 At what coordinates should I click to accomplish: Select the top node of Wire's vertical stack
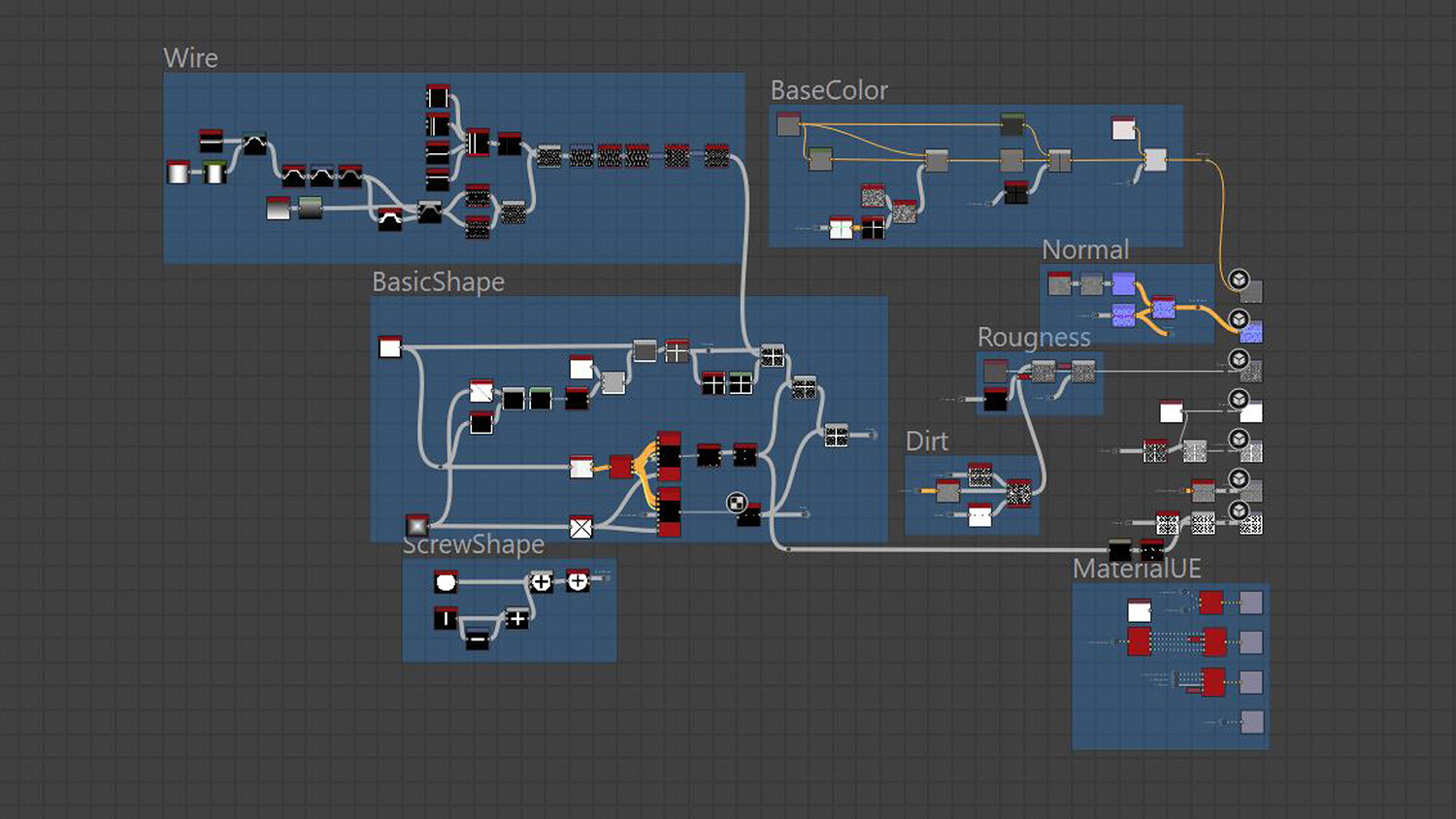438,96
